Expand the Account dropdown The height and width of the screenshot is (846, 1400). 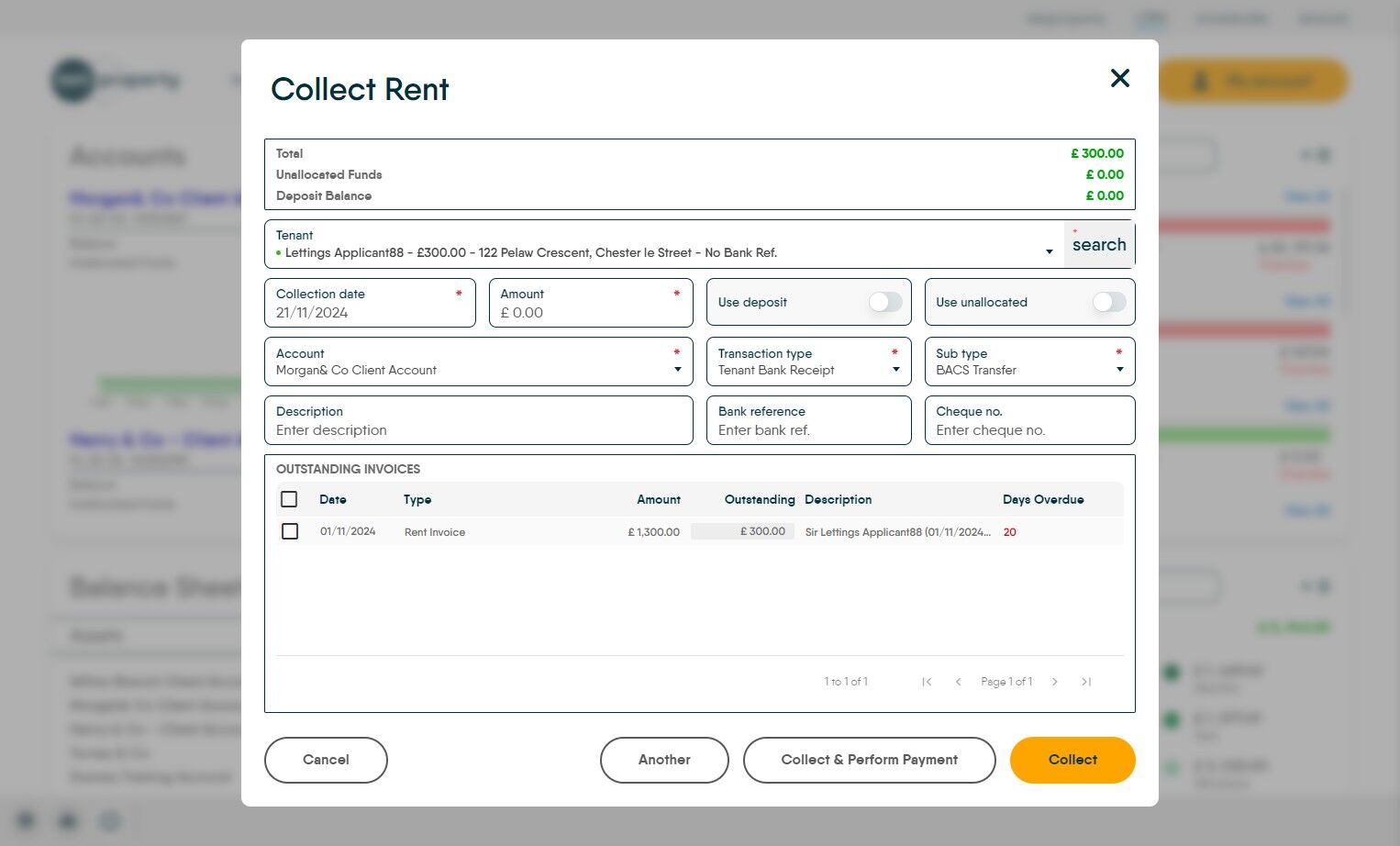677,370
